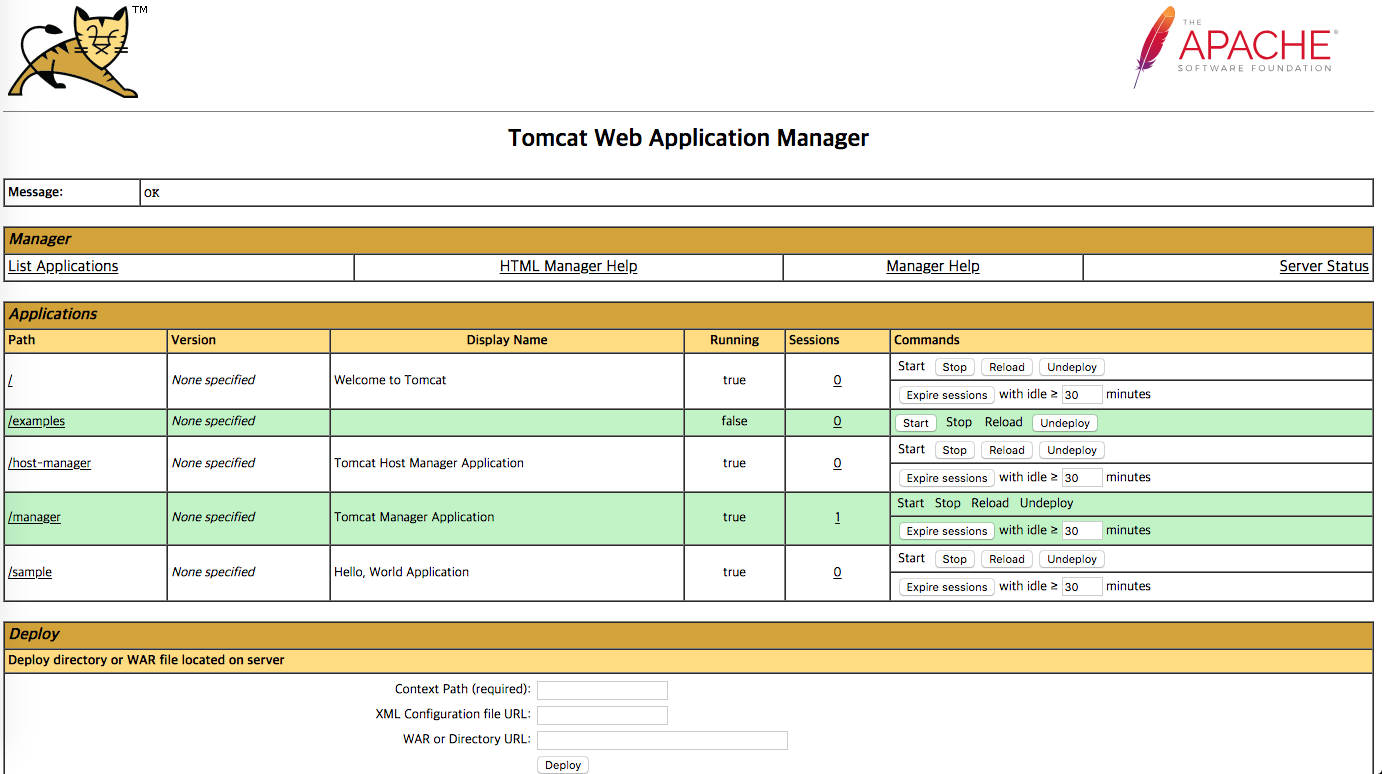Viewport: 1382px width, 774px height.
Task: Click the Sessions column header
Action: point(814,340)
